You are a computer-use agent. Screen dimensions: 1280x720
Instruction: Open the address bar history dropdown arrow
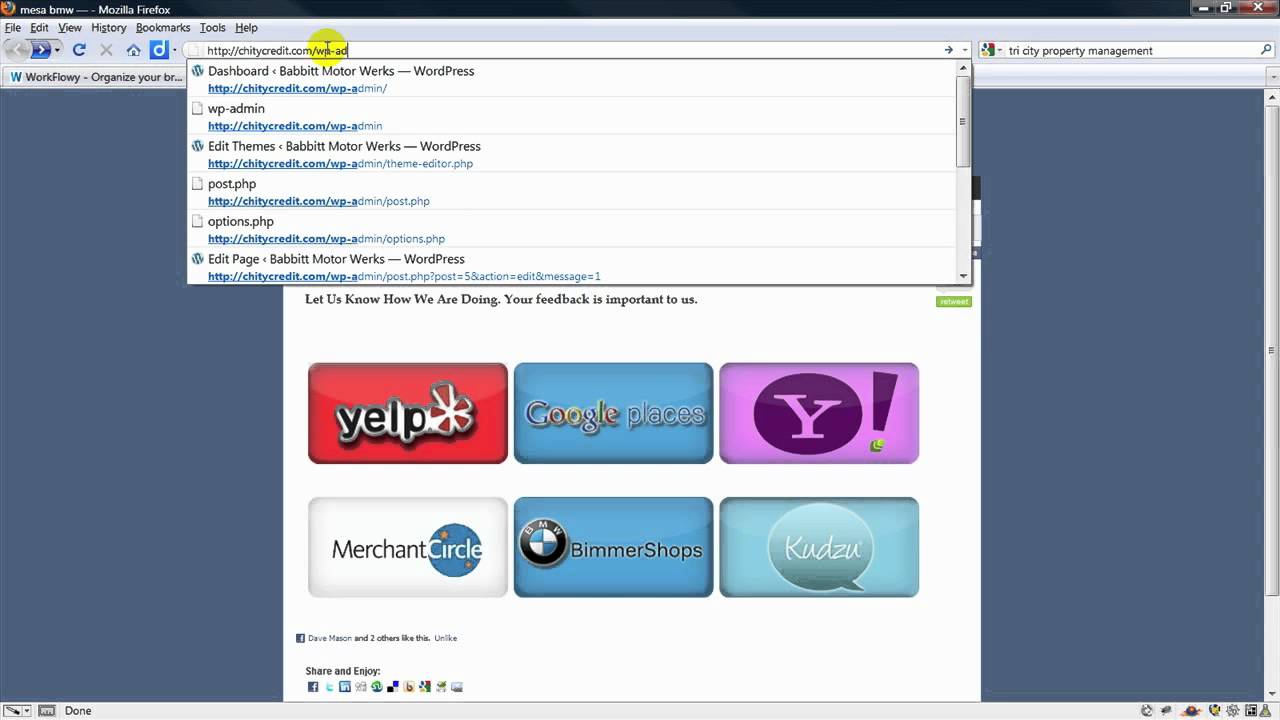[965, 50]
